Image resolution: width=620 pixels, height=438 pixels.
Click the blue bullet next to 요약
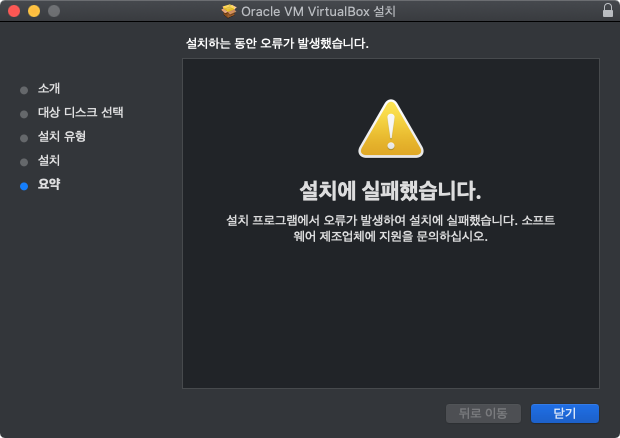24,186
